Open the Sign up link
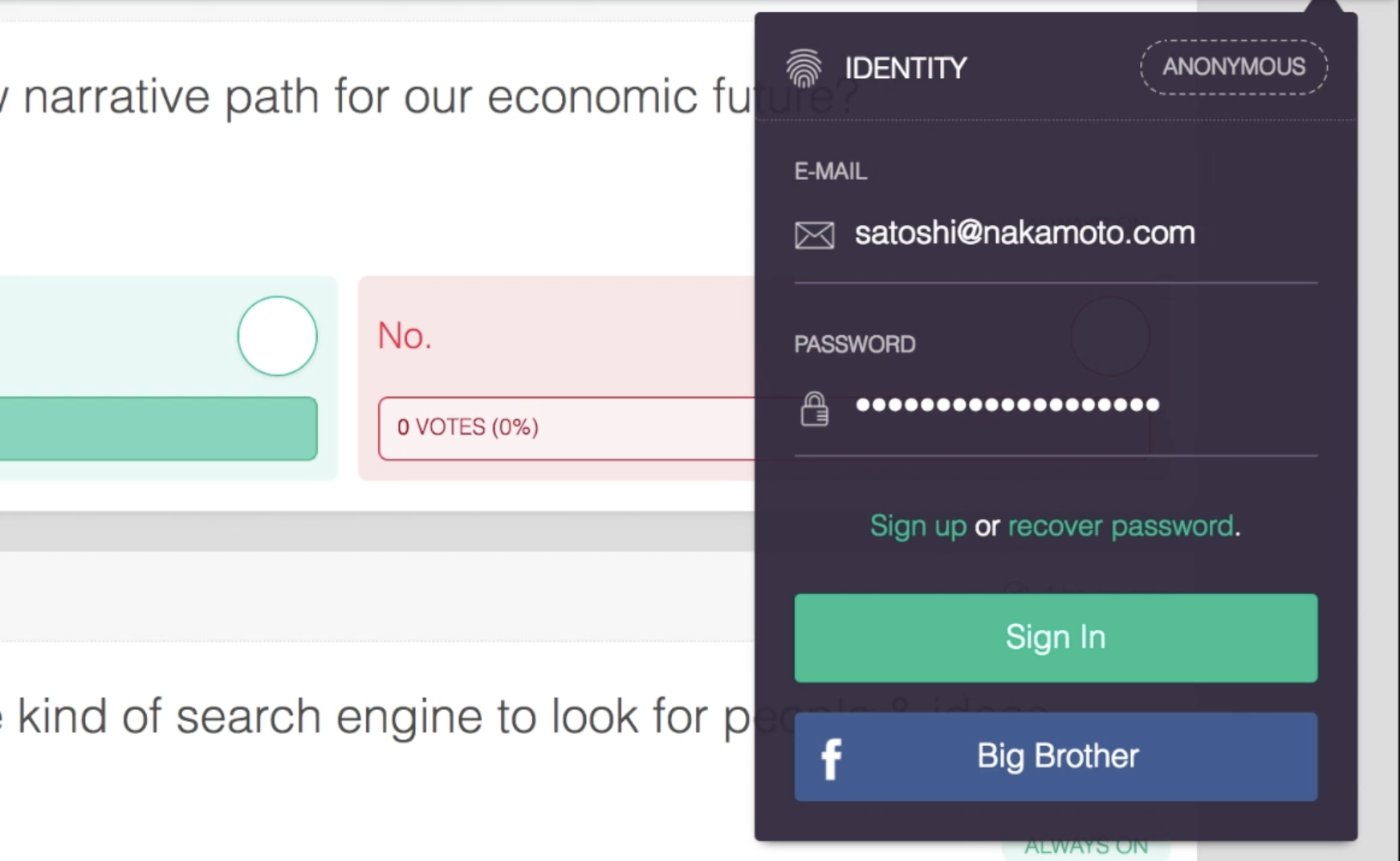The image size is (1400, 861). pos(918,526)
